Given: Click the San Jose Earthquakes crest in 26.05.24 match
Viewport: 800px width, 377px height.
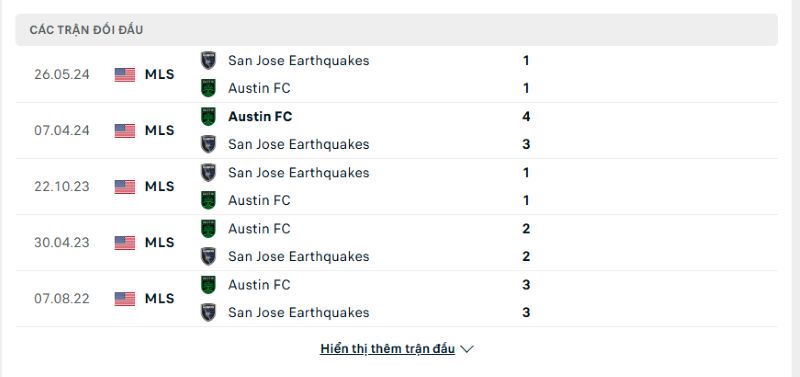Looking at the screenshot, I should pos(208,61).
